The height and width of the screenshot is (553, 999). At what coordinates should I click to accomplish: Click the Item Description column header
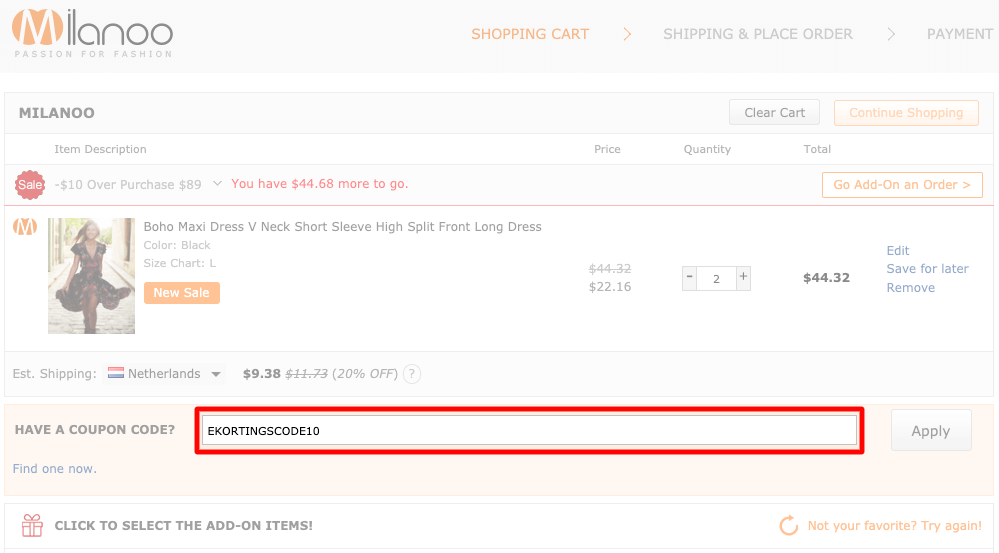tap(100, 149)
